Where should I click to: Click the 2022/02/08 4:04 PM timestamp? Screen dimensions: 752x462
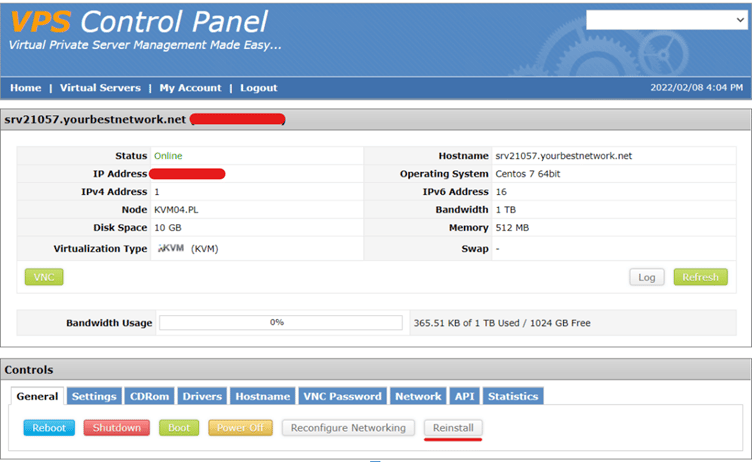tap(696, 88)
